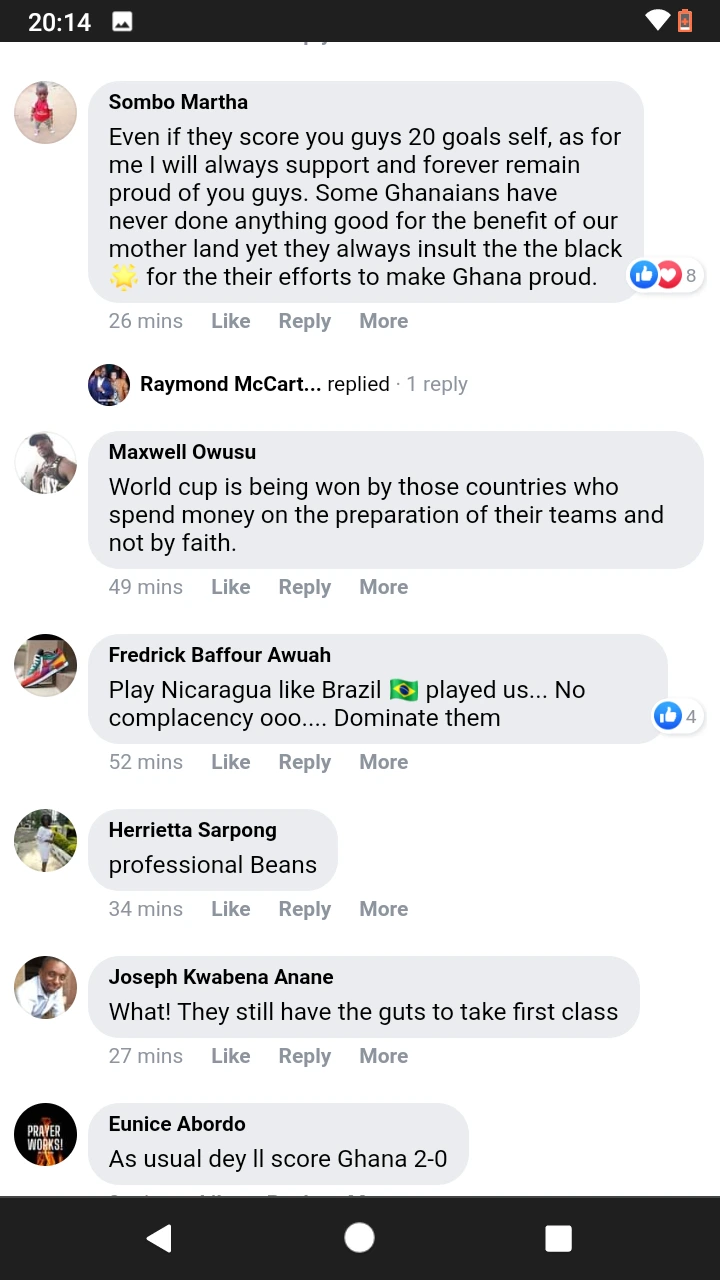Open recent apps square icon
720x1280 pixels.
[x=558, y=1238]
